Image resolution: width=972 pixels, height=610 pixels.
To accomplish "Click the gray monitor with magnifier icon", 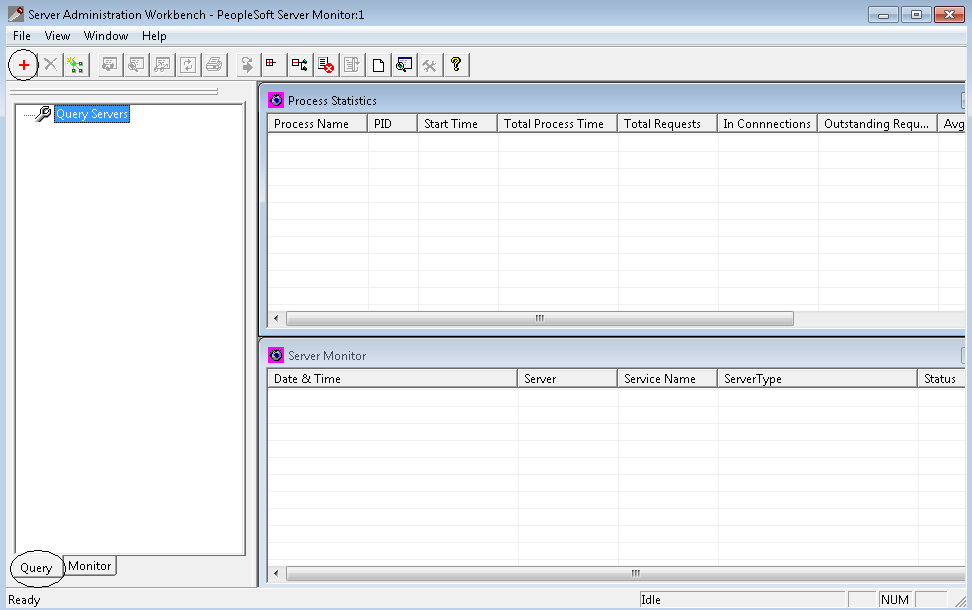I will click(136, 64).
